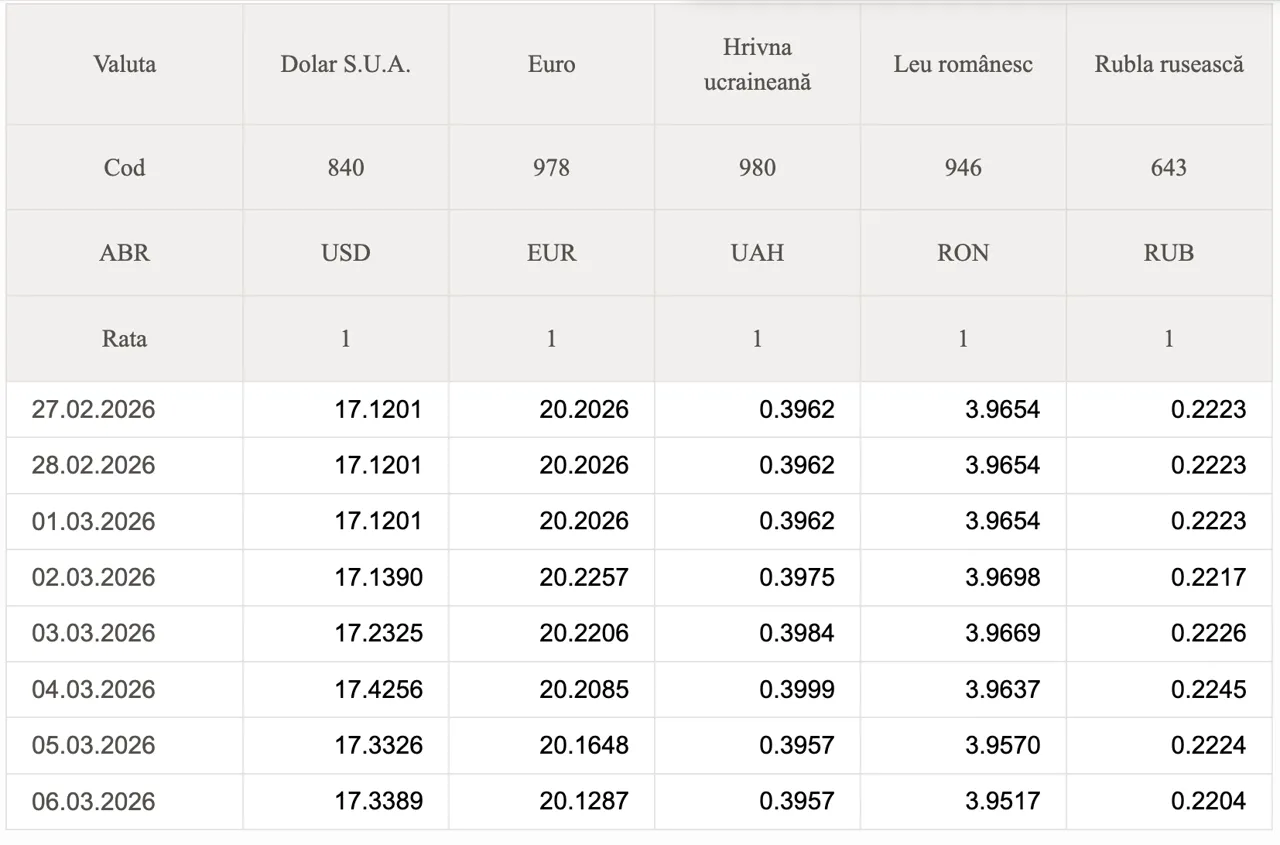
Task: Click RUB rate 0.2217
Action: pyautogui.click(x=1208, y=577)
